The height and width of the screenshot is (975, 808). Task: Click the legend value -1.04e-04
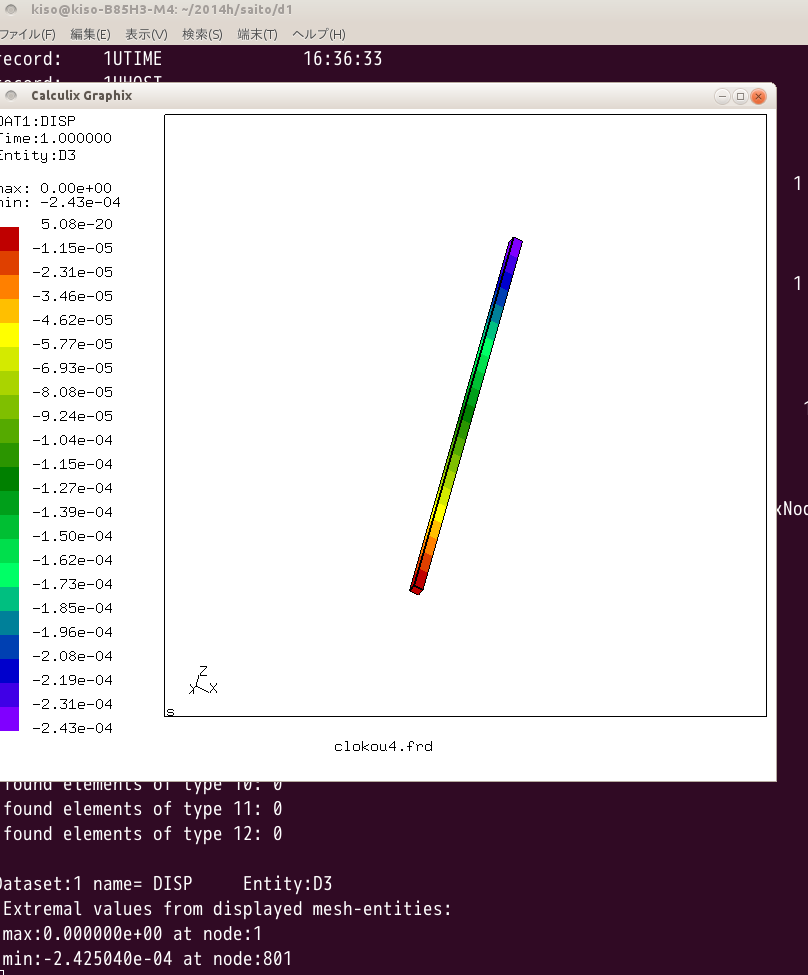click(73, 440)
